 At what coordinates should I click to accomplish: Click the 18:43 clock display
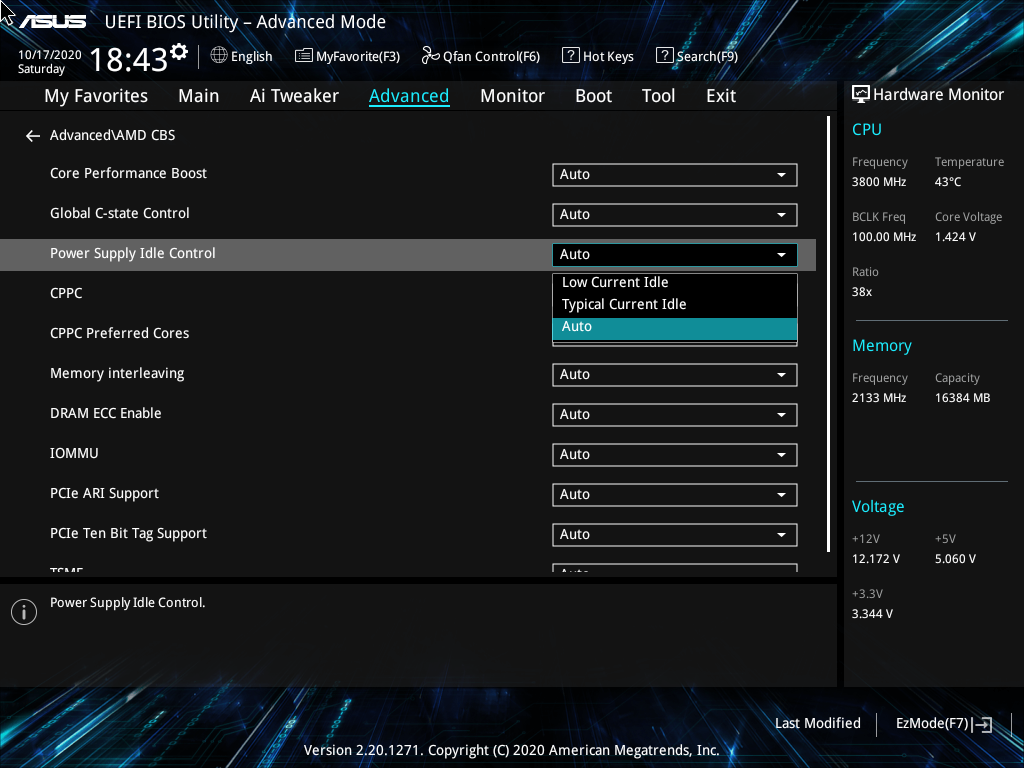click(x=129, y=59)
